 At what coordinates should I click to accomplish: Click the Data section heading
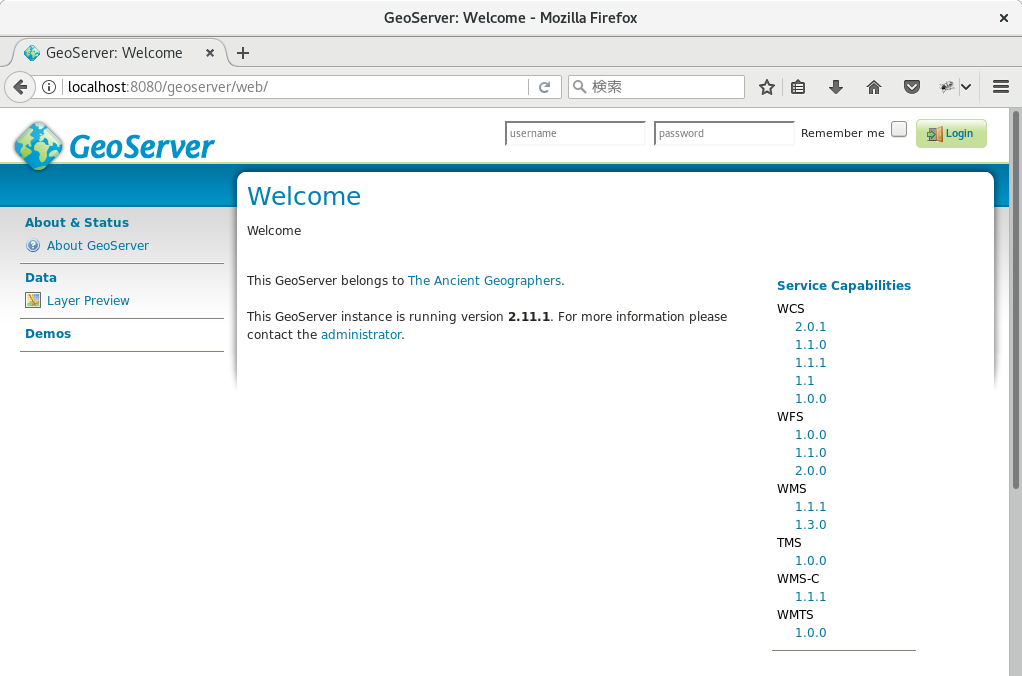[41, 278]
